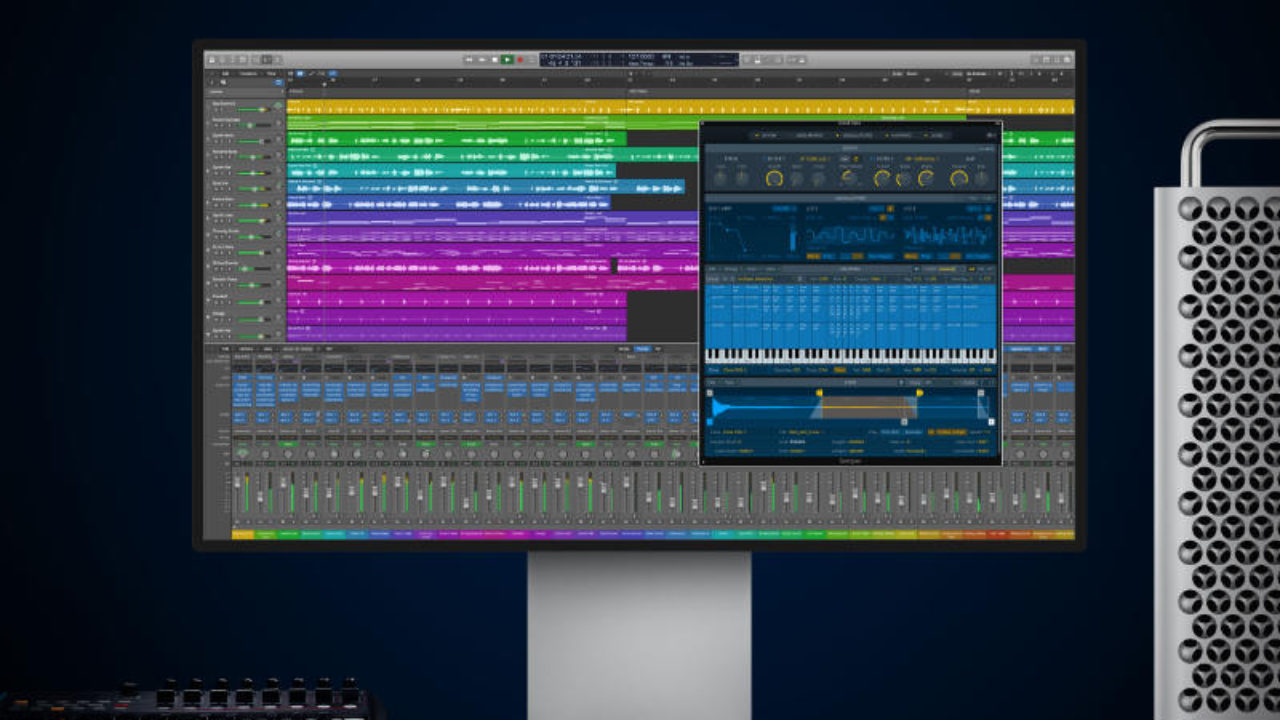
Task: Open the Library via control bar icon
Action: coord(212,60)
